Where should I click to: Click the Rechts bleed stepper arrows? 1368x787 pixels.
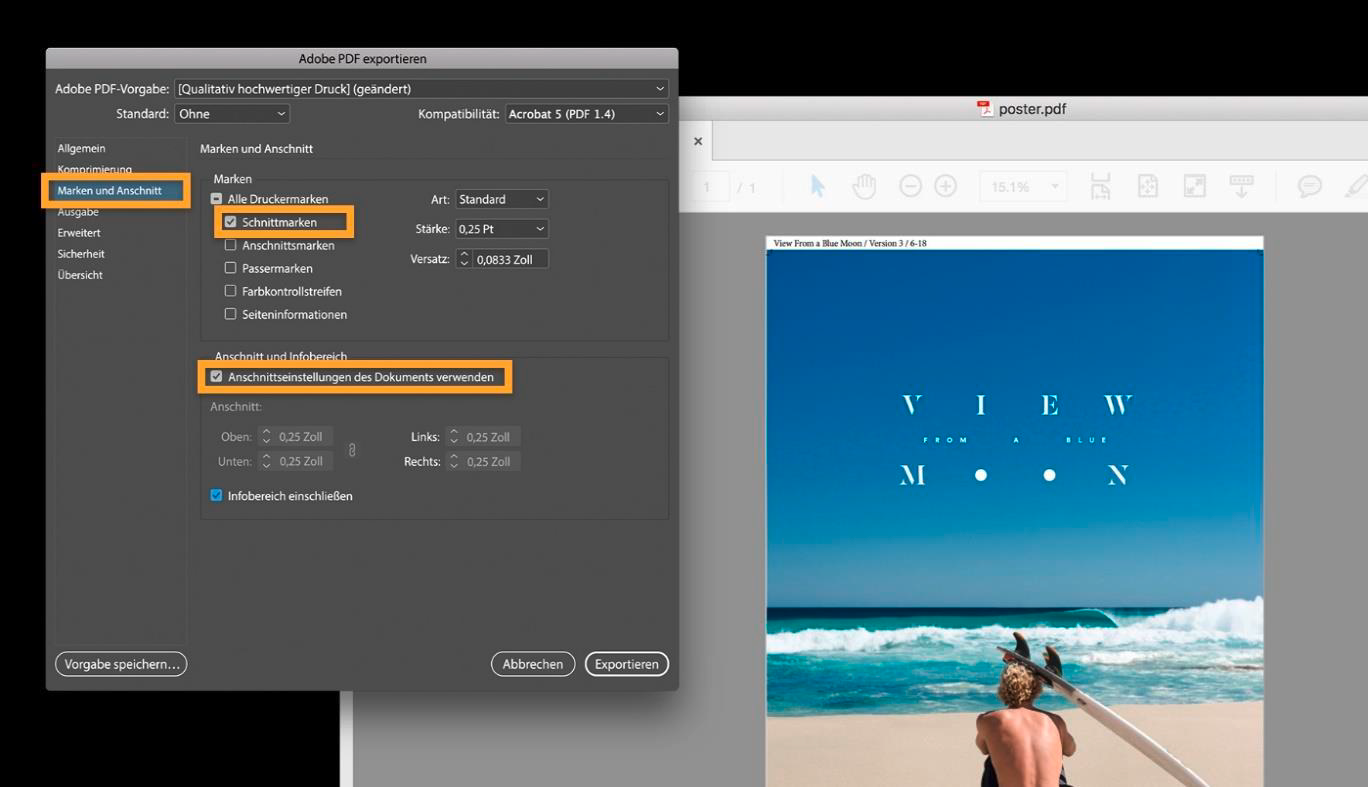pyautogui.click(x=453, y=461)
